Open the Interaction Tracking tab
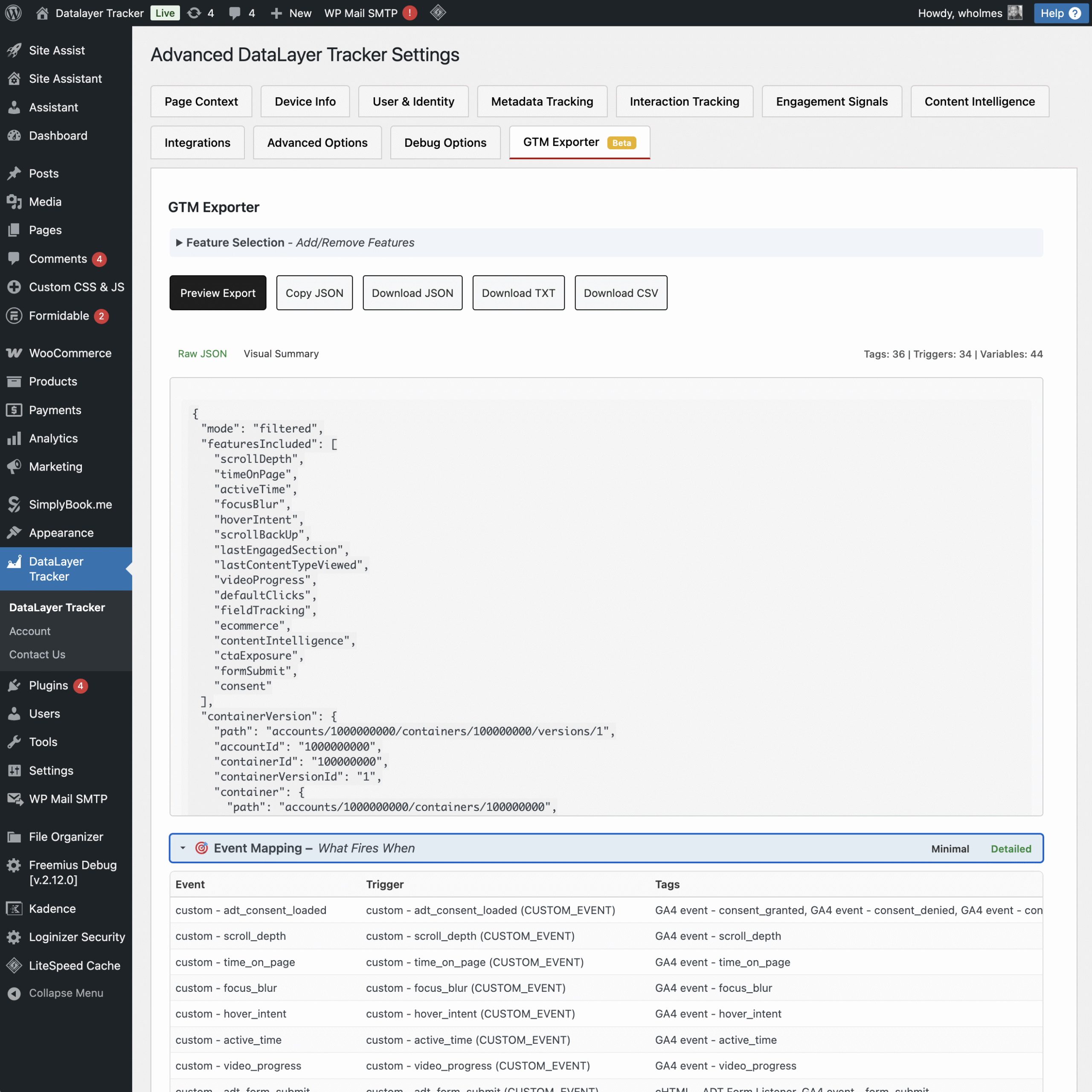The height and width of the screenshot is (1092, 1092). tap(685, 102)
